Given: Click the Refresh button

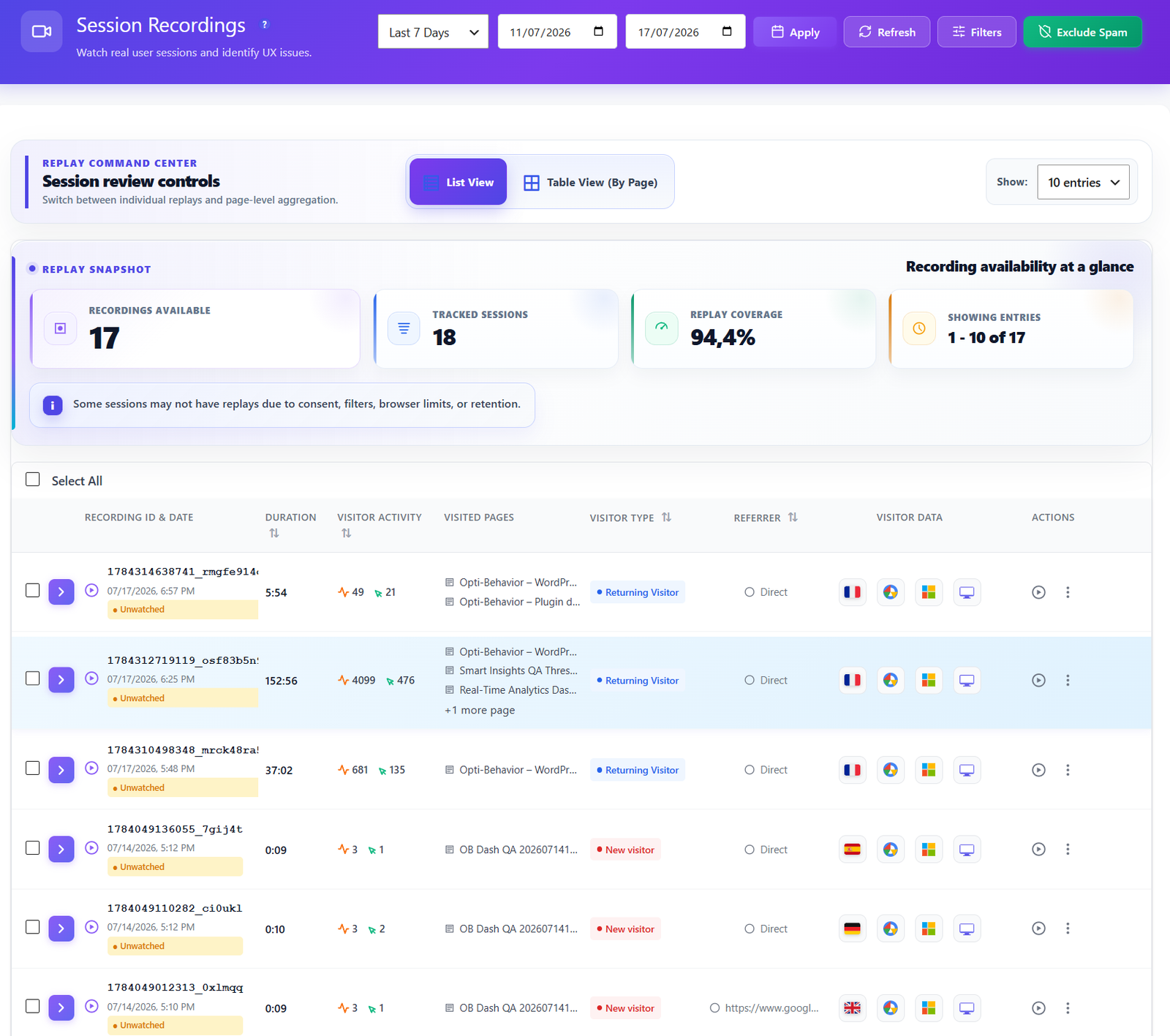Looking at the screenshot, I should (x=886, y=32).
